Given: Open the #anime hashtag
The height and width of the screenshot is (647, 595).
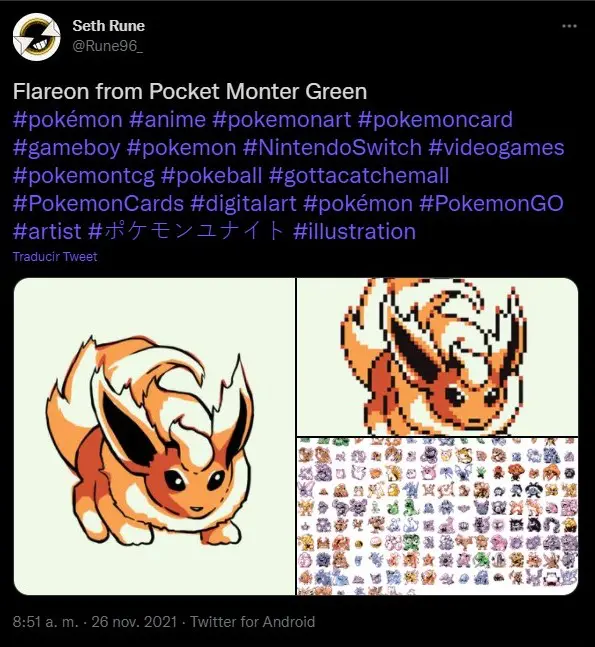Looking at the screenshot, I should (167, 120).
